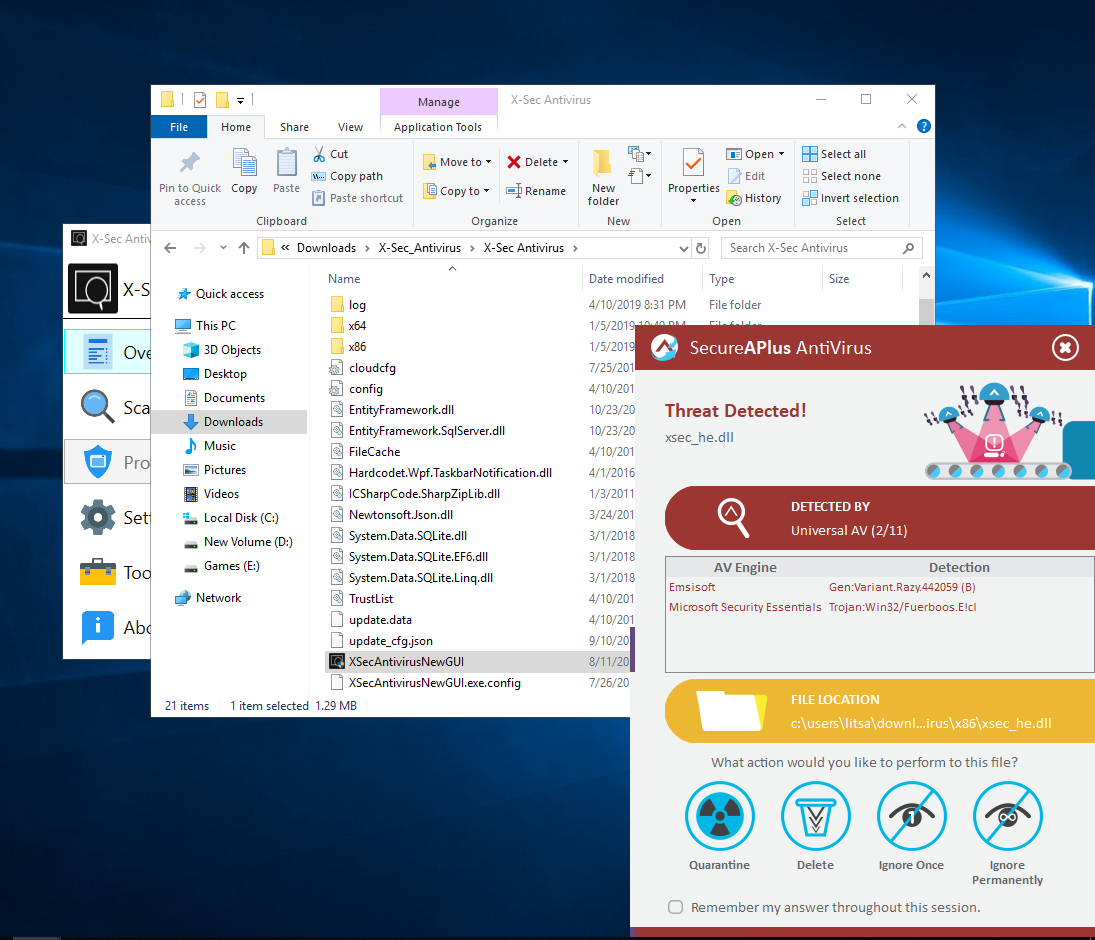Choose the Ignore Permanently icon
This screenshot has height=940, width=1095.
[1007, 816]
